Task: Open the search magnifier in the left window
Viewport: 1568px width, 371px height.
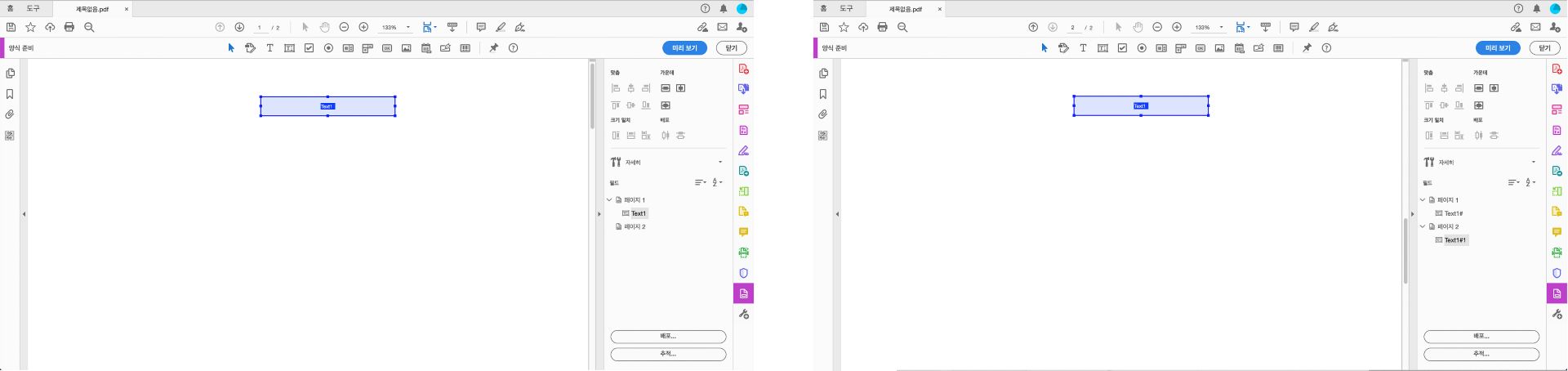Action: tap(89, 27)
